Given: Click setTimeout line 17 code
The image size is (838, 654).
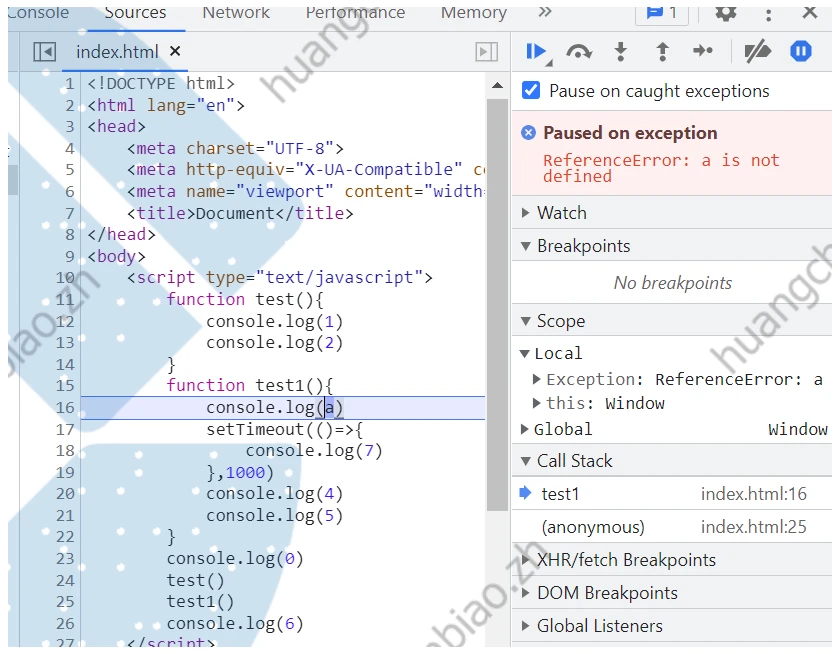Looking at the screenshot, I should 285,430.
